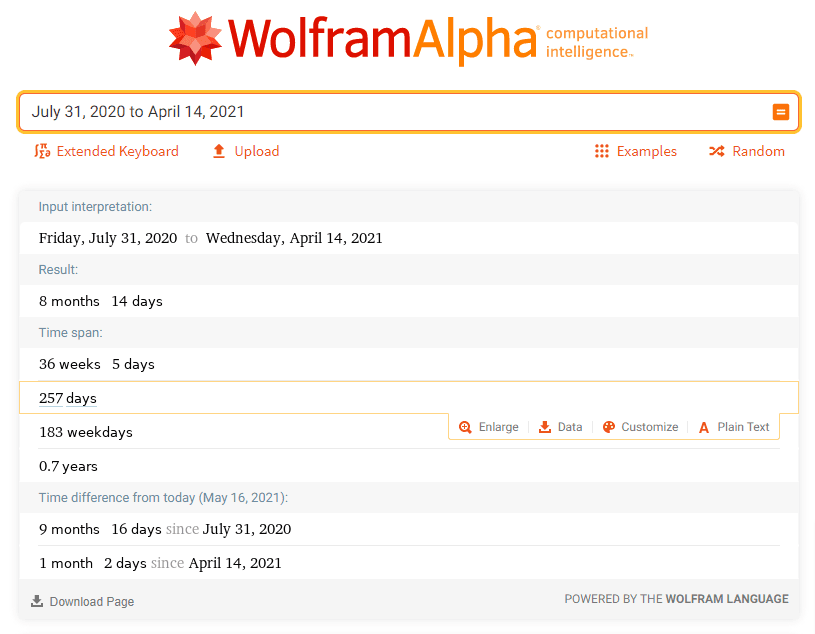Viewport: 815px width, 634px height.
Task: Click the Download Page link
Action: [82, 601]
